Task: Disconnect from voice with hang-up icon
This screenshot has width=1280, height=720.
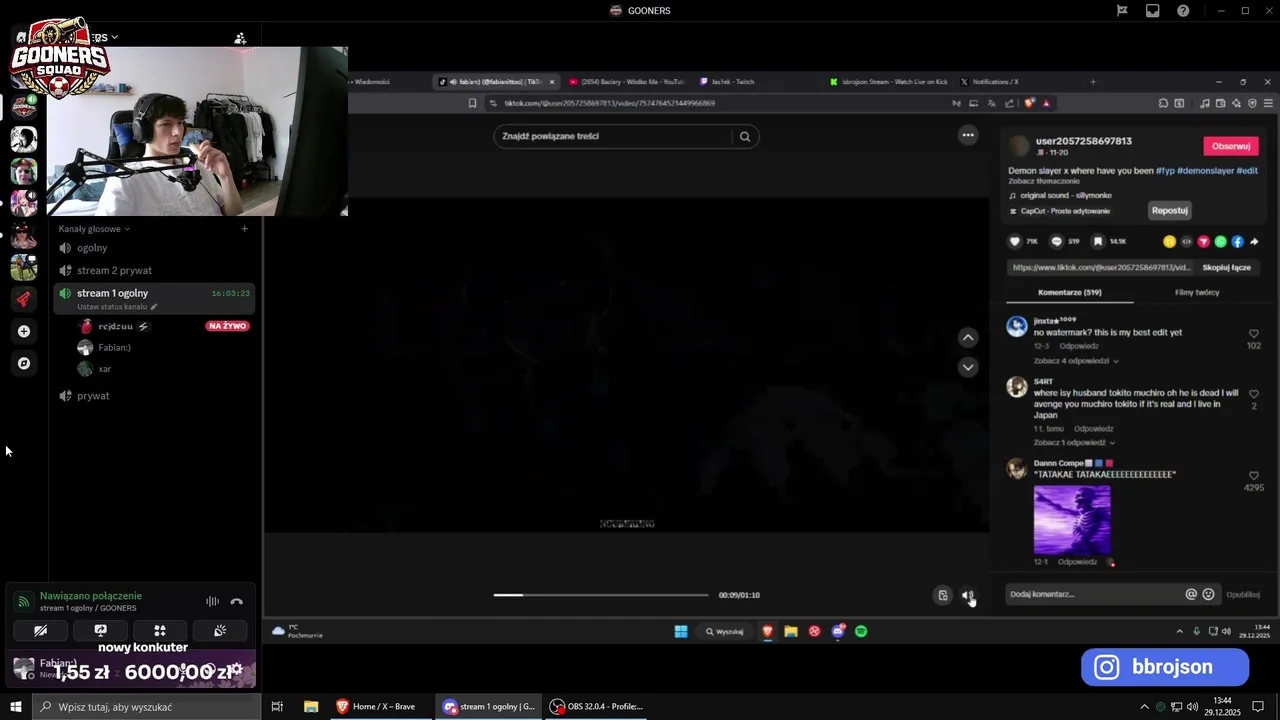Action: coord(237,601)
